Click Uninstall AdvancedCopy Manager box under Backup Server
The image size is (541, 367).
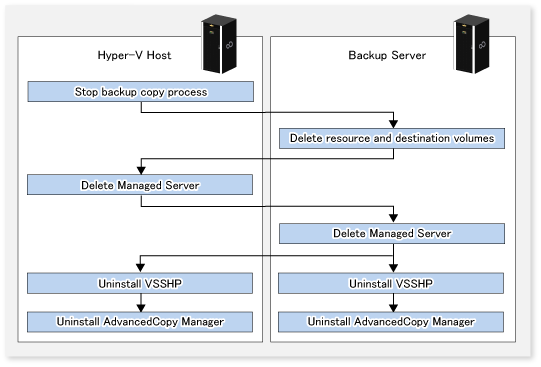[x=391, y=322]
